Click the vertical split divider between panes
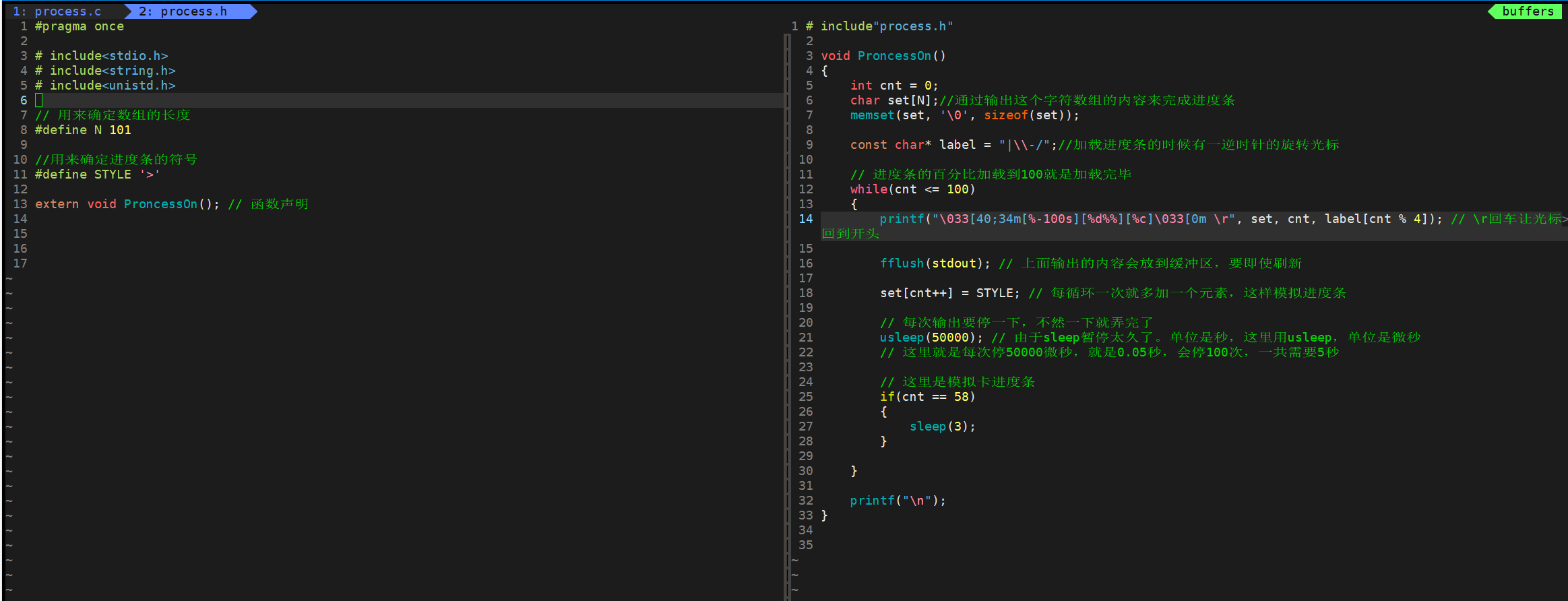 787,317
